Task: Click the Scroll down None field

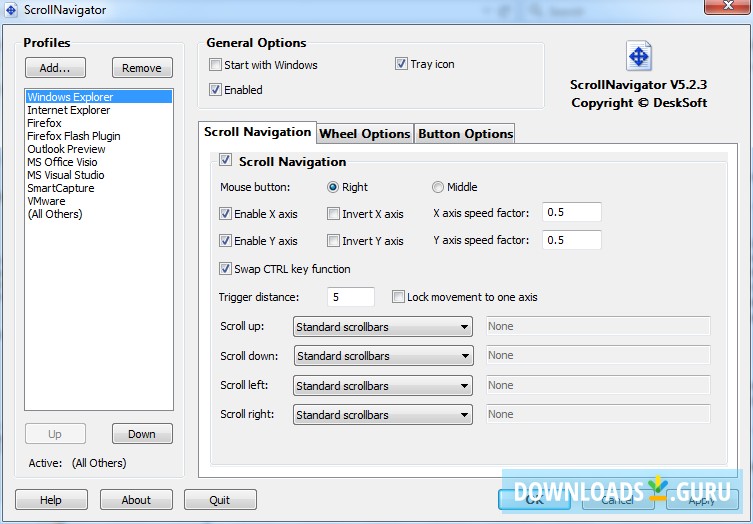Action: pos(598,355)
